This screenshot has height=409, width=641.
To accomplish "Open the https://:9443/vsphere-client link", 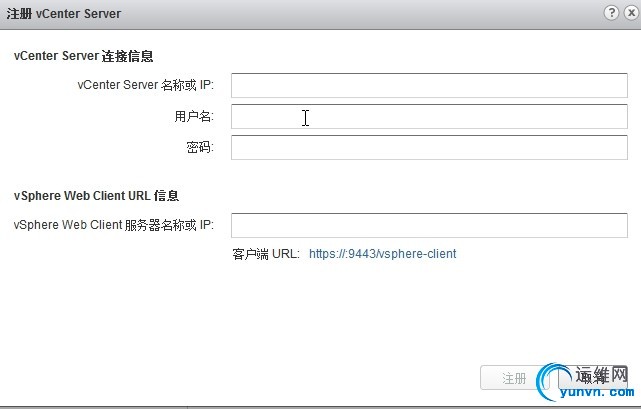I will tap(383, 254).
